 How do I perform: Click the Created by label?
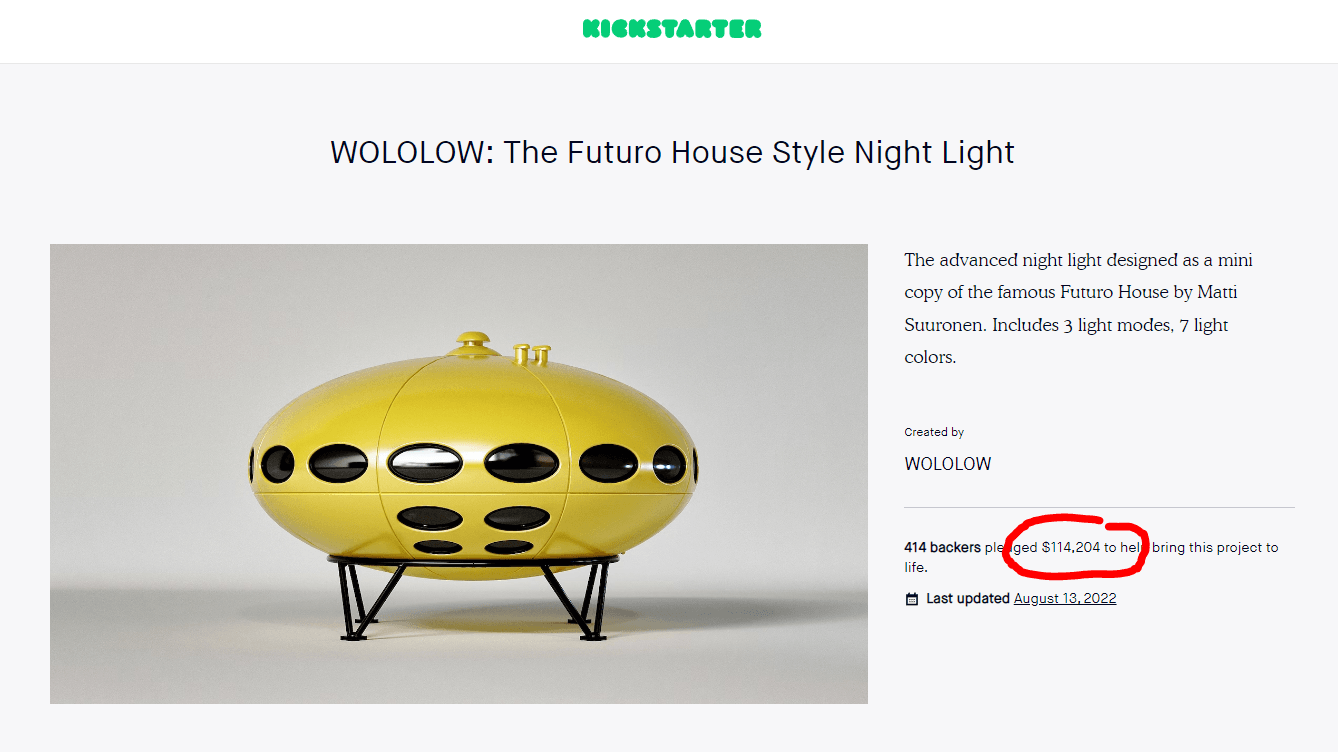934,432
